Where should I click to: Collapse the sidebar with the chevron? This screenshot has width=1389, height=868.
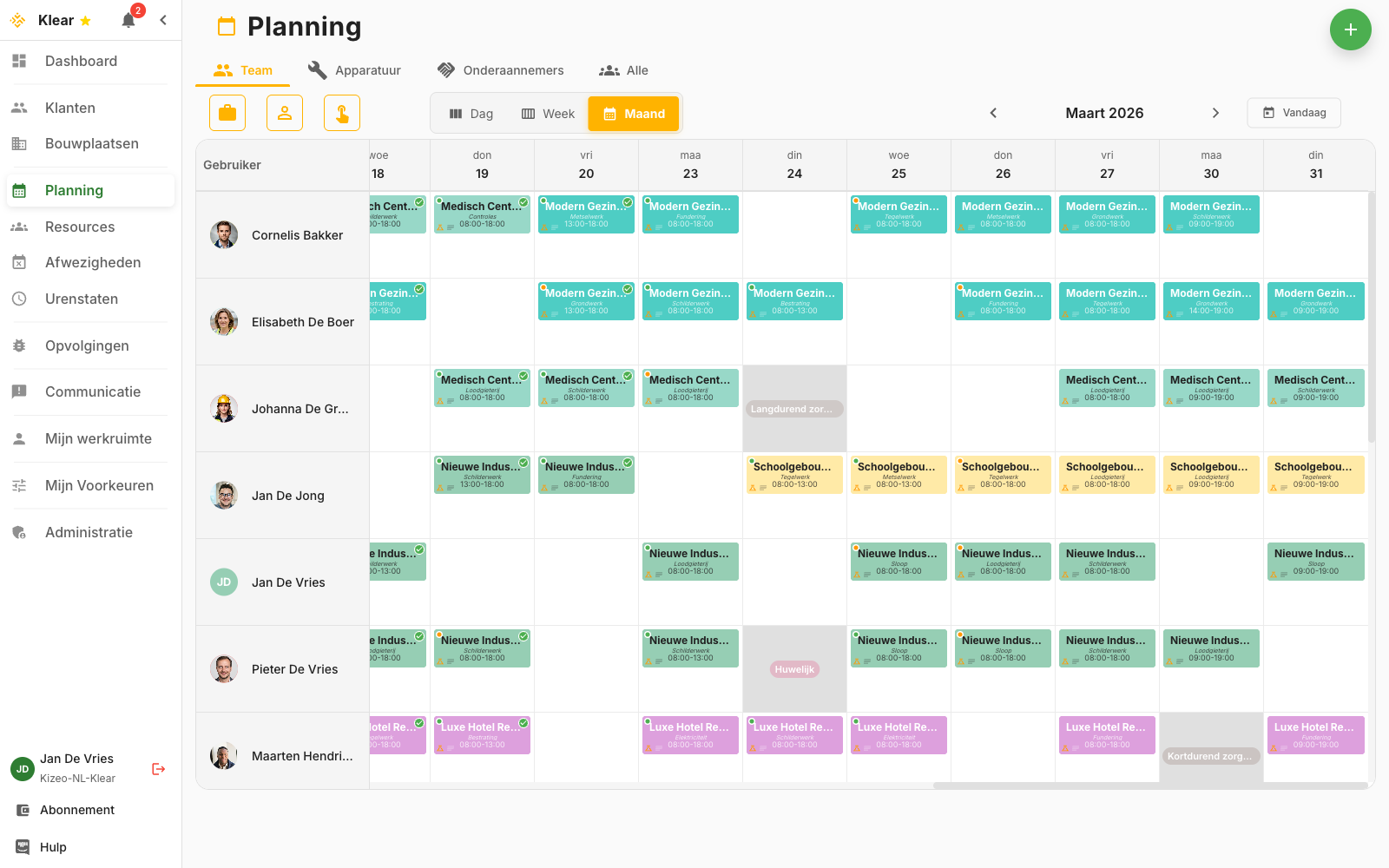162,19
